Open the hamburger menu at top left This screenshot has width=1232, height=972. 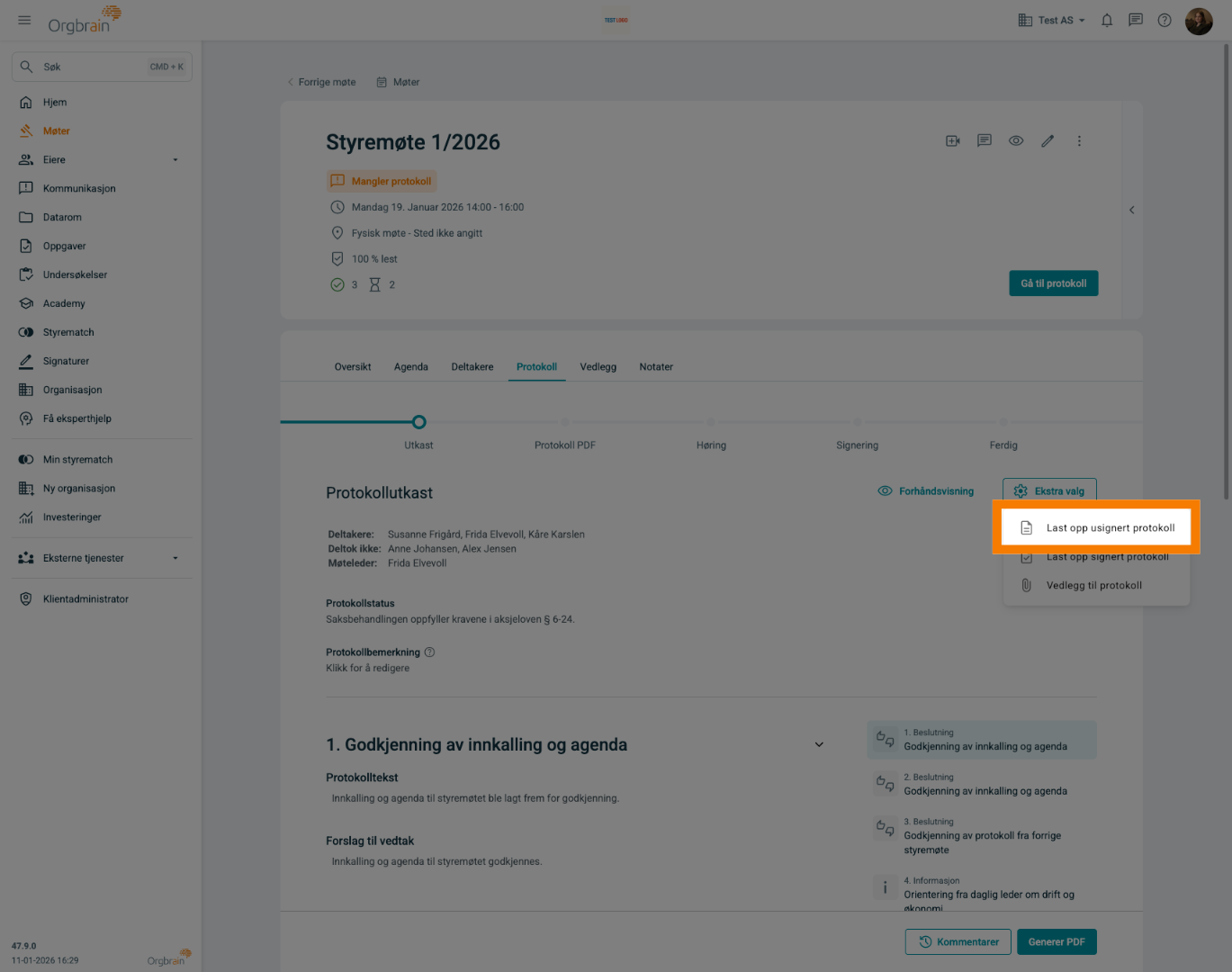click(24, 20)
